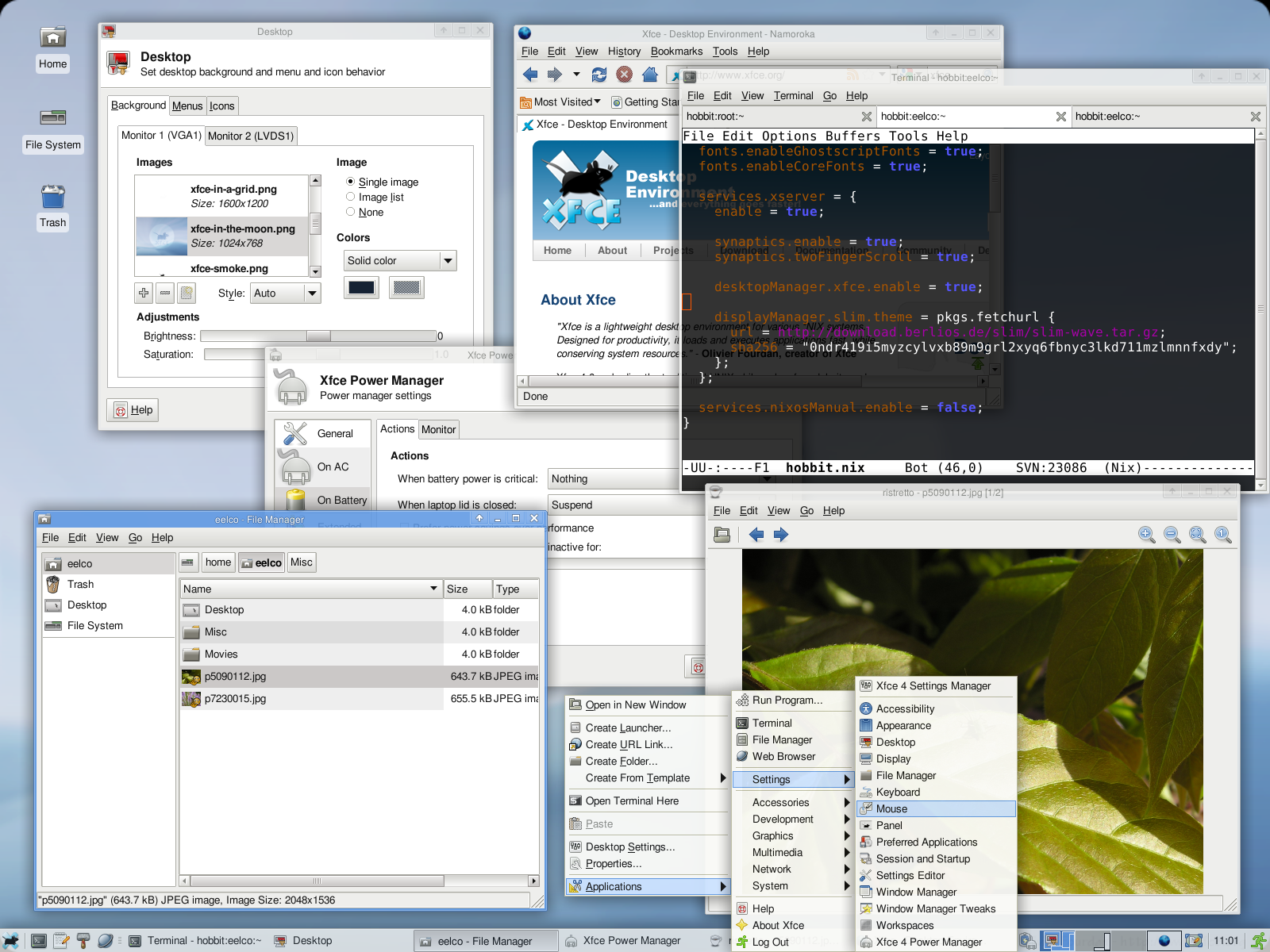Image resolution: width=1270 pixels, height=952 pixels.
Task: Click the first dark color swatch
Action: [361, 287]
